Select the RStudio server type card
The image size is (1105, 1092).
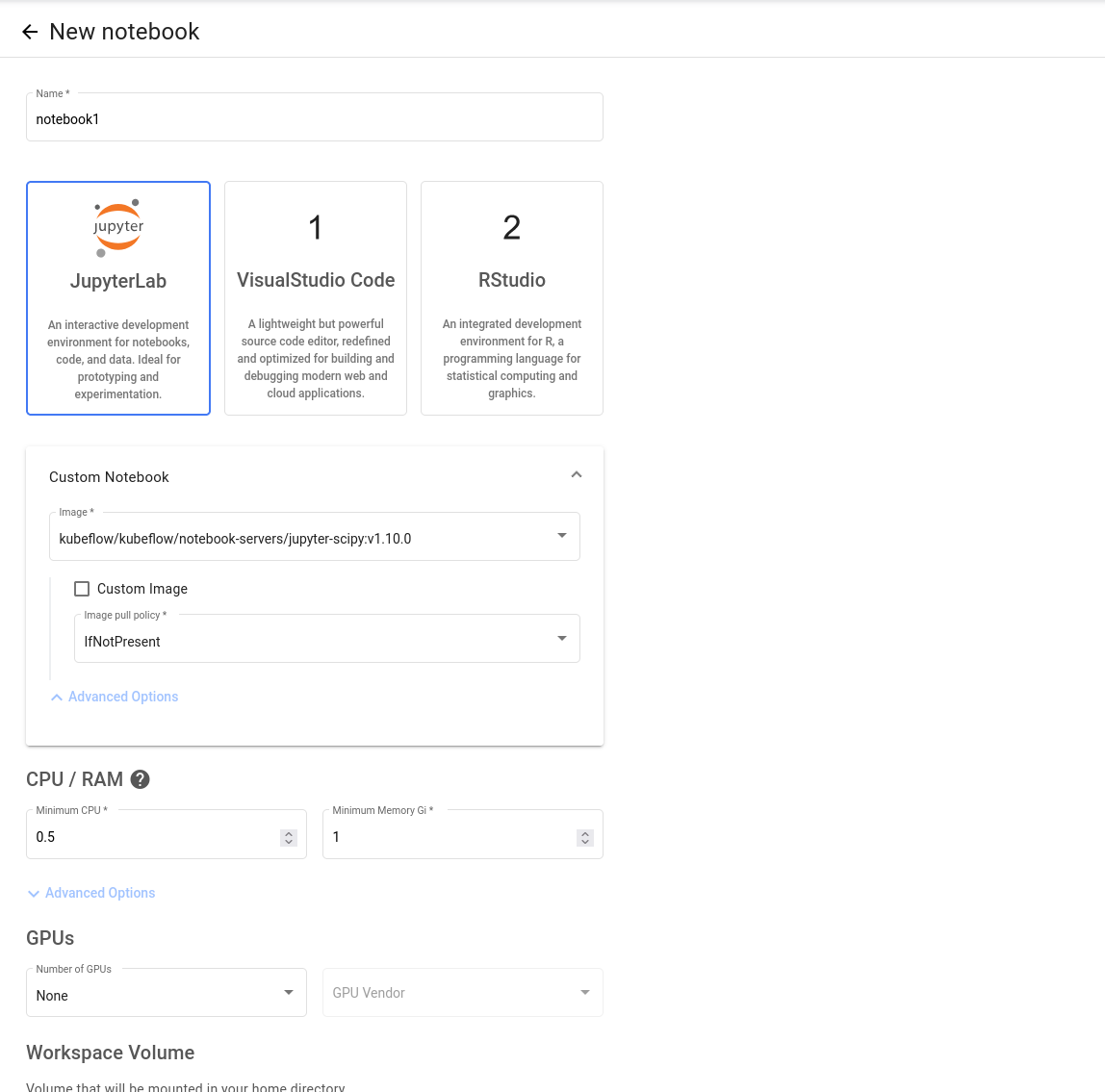(512, 298)
